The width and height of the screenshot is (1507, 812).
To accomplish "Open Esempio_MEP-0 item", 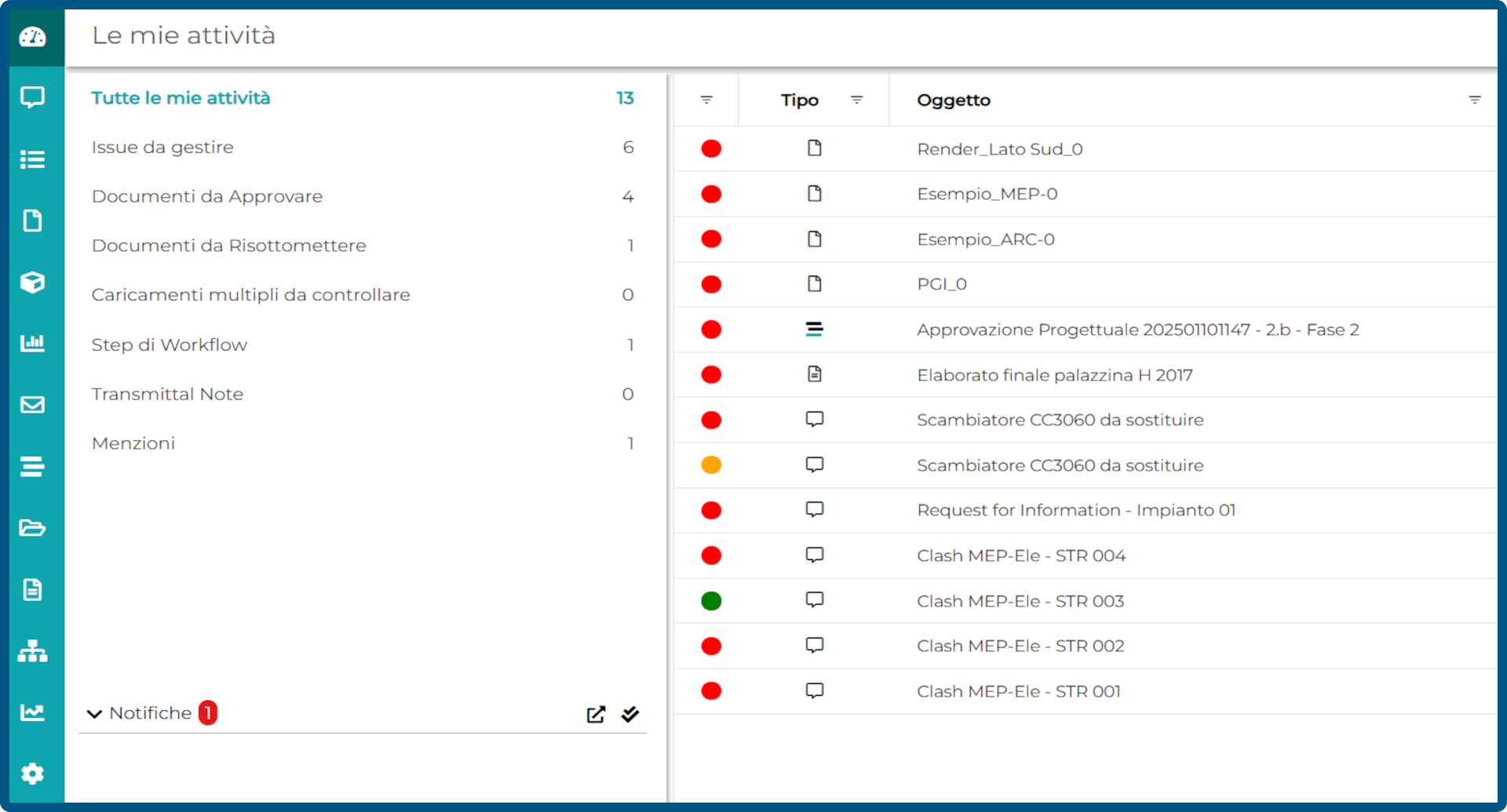I will (987, 194).
